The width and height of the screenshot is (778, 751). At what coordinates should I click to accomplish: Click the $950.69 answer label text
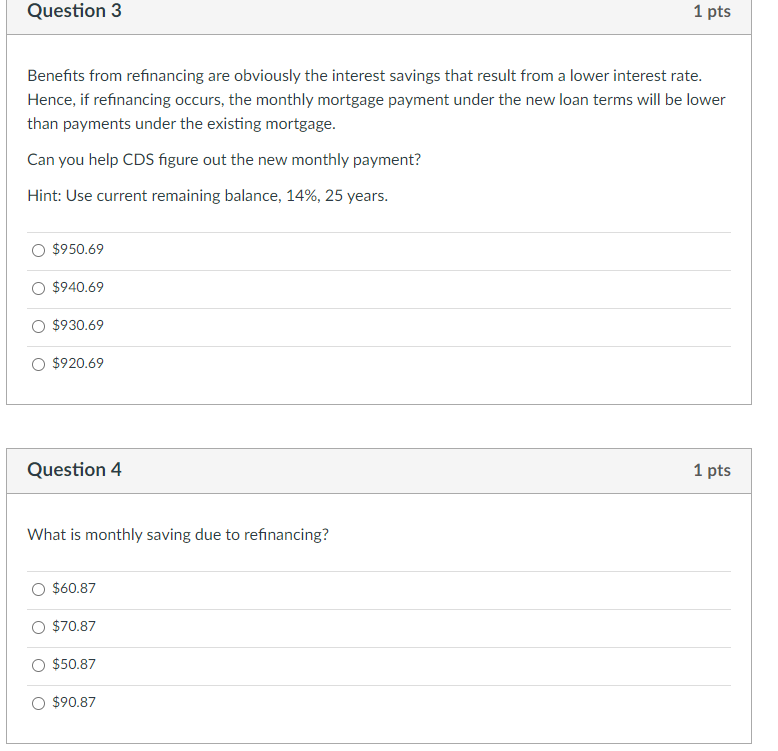(x=78, y=250)
